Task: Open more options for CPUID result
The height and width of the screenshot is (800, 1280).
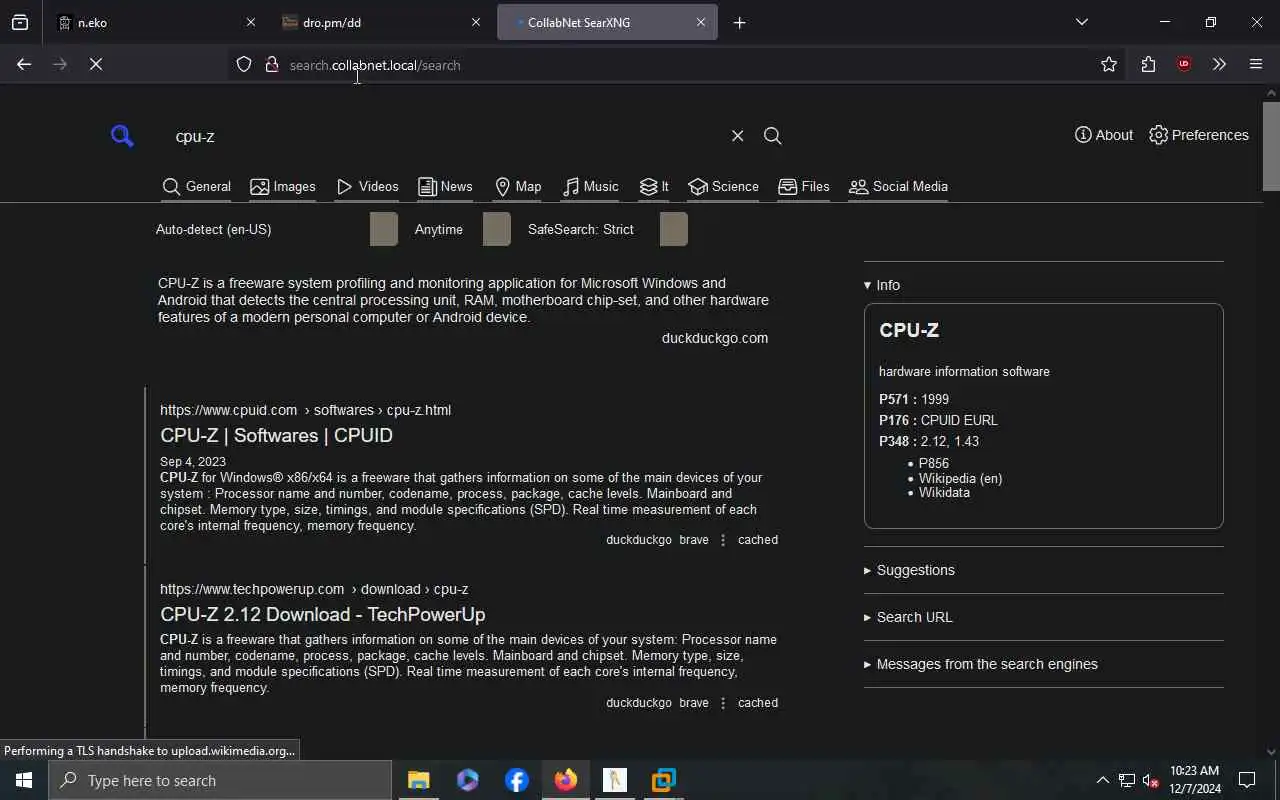Action: tap(723, 540)
